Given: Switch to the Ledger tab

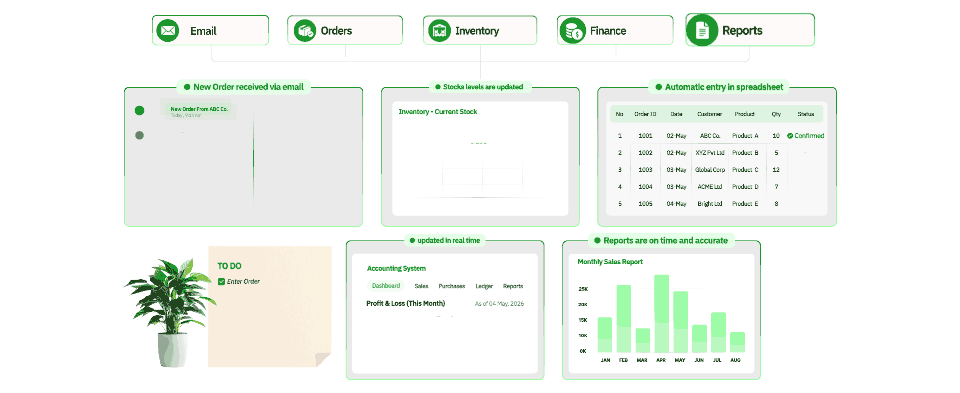Looking at the screenshot, I should [484, 286].
